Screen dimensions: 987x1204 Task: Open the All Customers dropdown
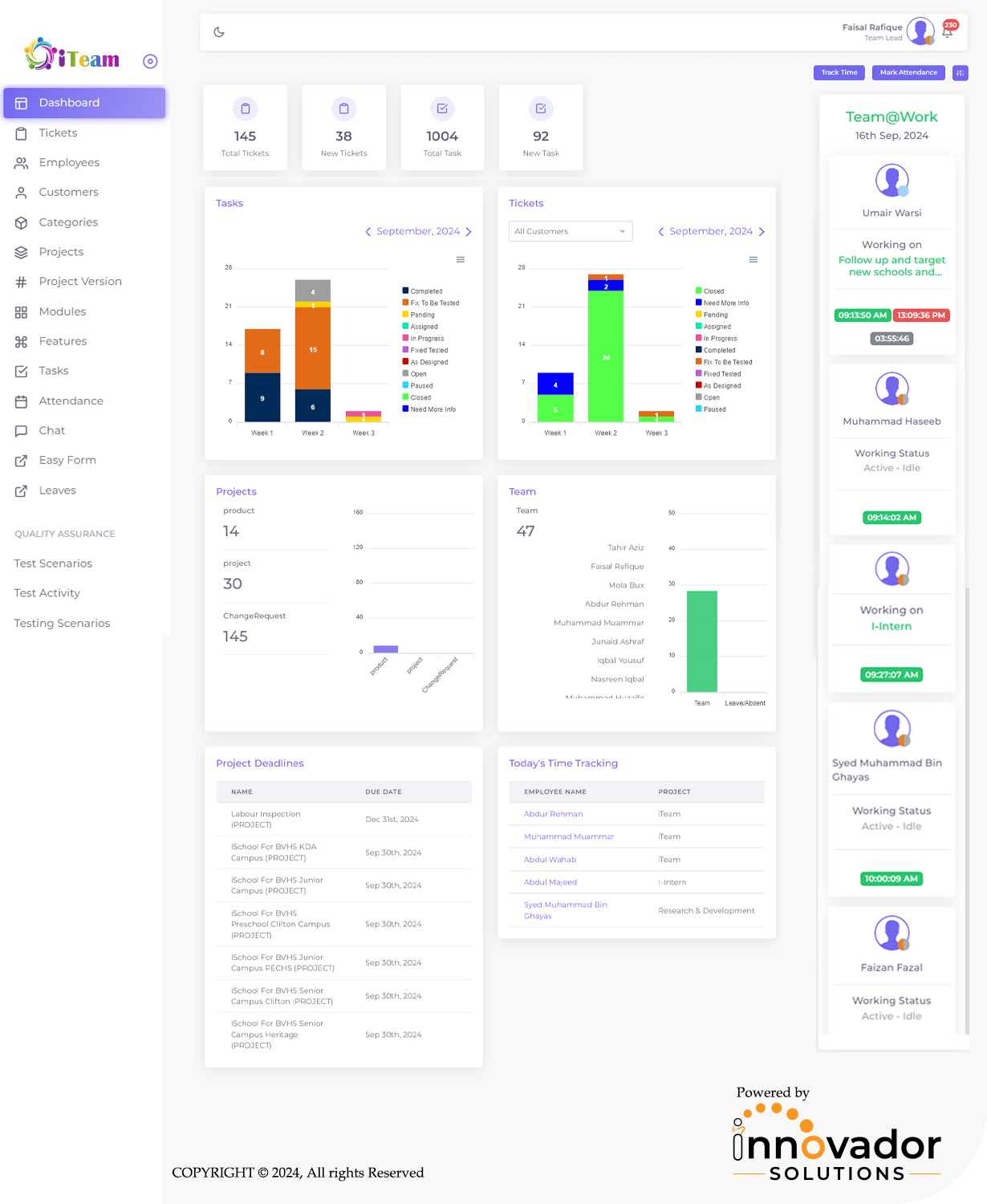(570, 231)
